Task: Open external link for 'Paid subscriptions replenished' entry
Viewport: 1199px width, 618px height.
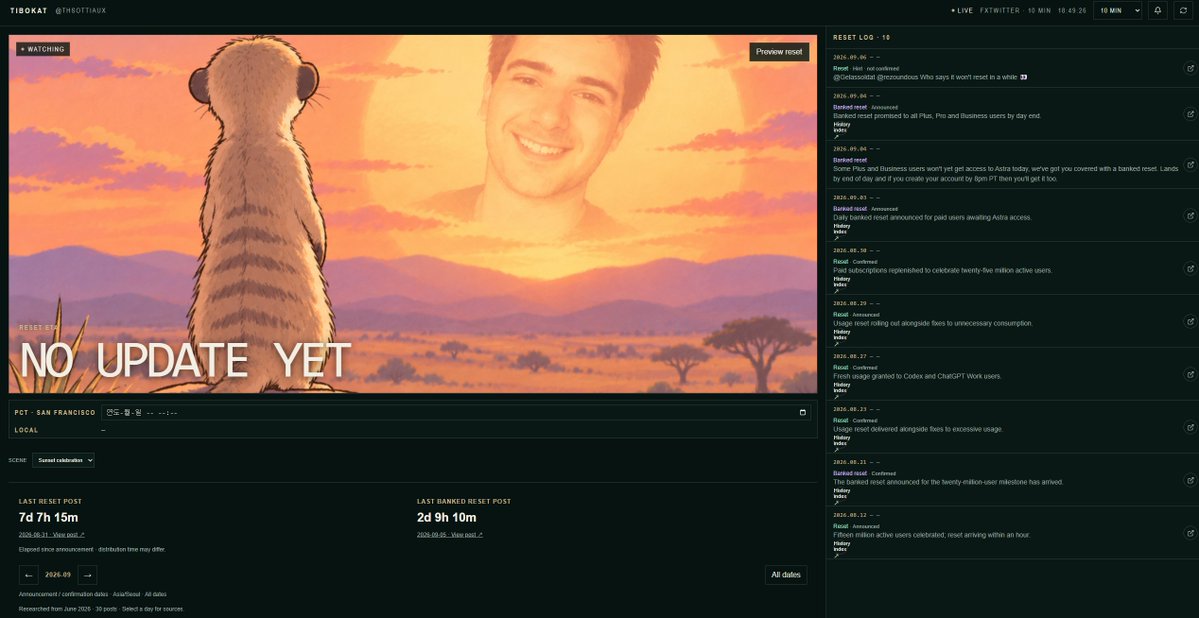Action: (x=1190, y=268)
